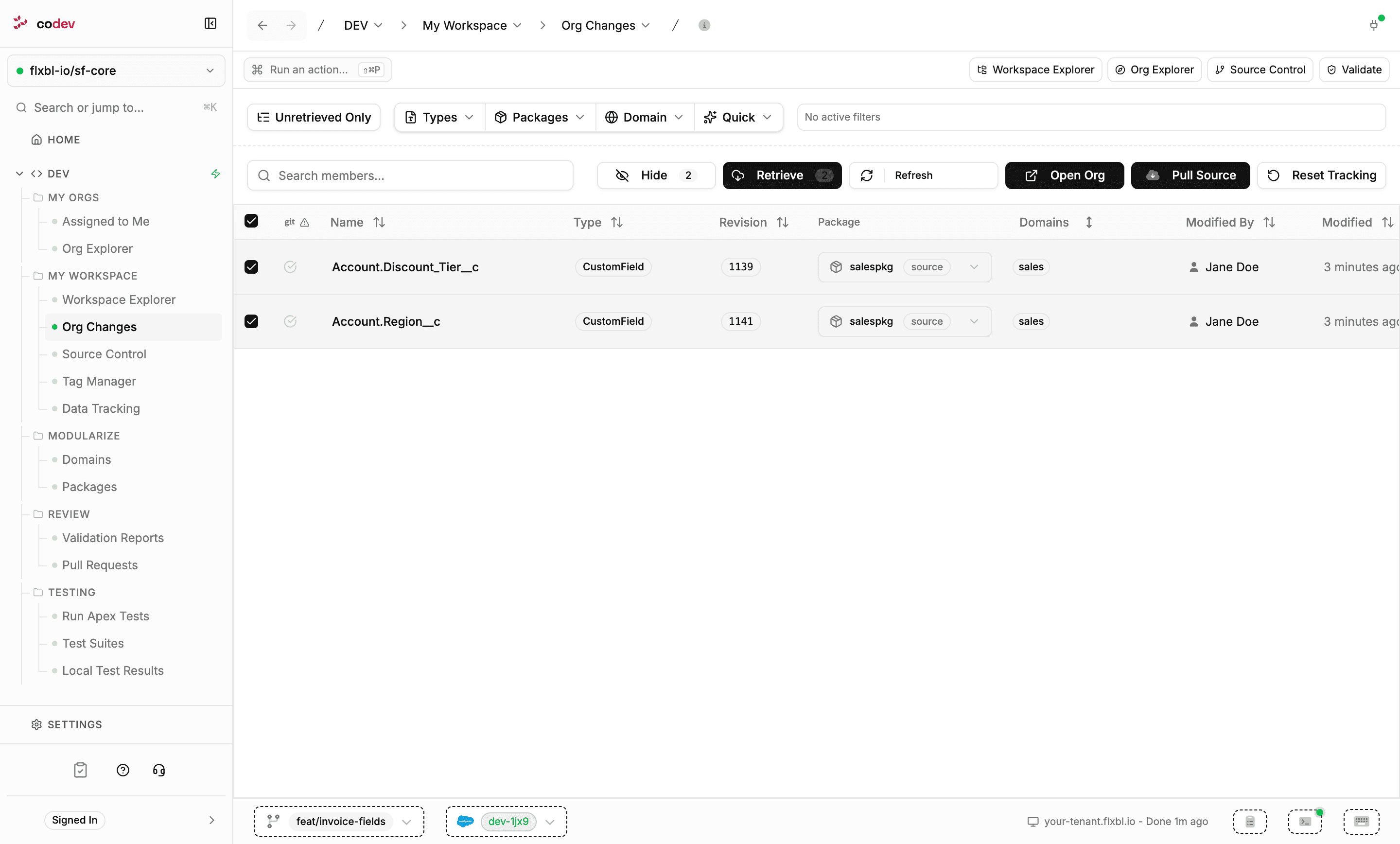
Task: Open the Org Changes breadcrumb menu
Action: 605,25
